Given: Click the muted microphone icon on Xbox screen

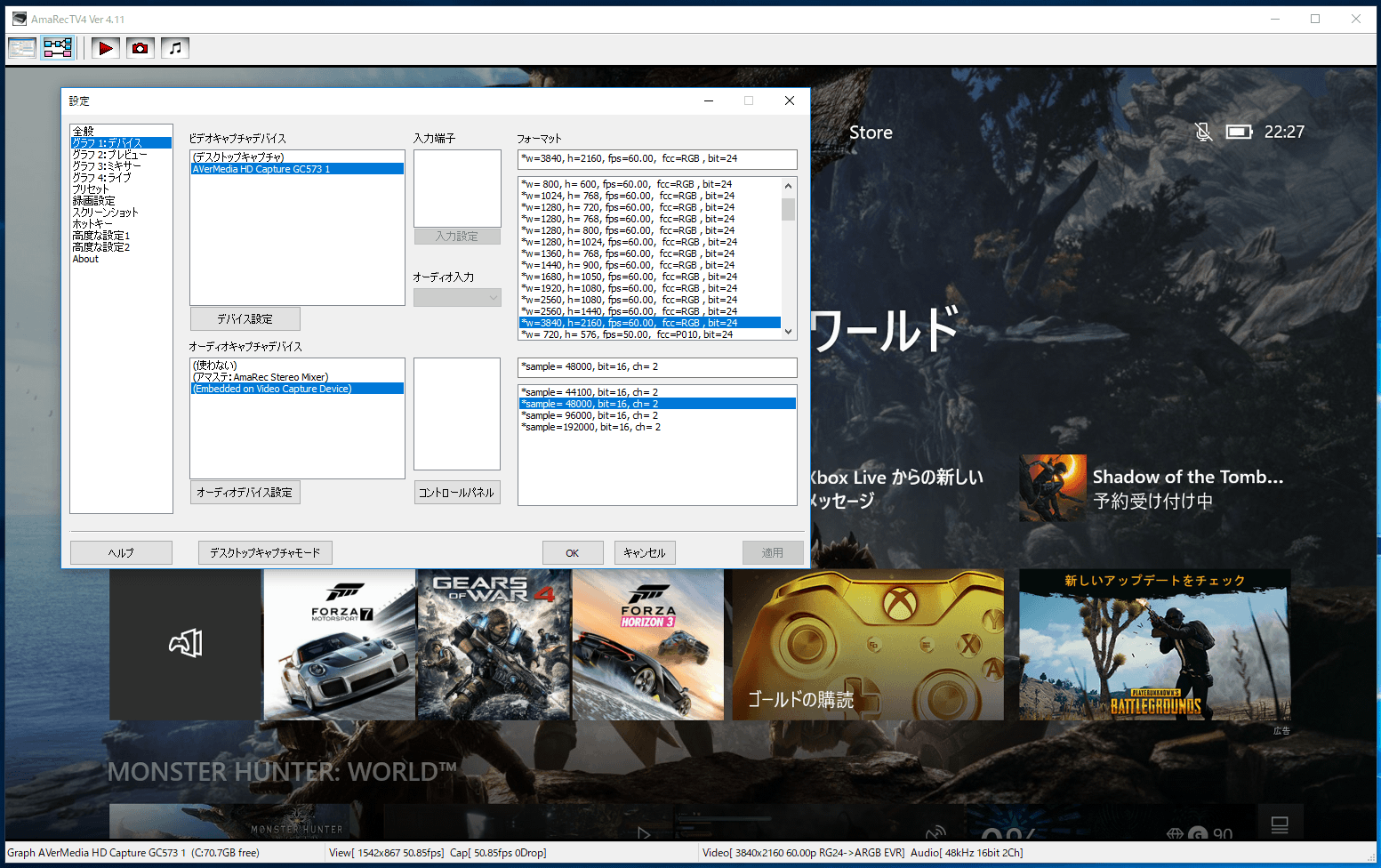Looking at the screenshot, I should [x=1203, y=132].
